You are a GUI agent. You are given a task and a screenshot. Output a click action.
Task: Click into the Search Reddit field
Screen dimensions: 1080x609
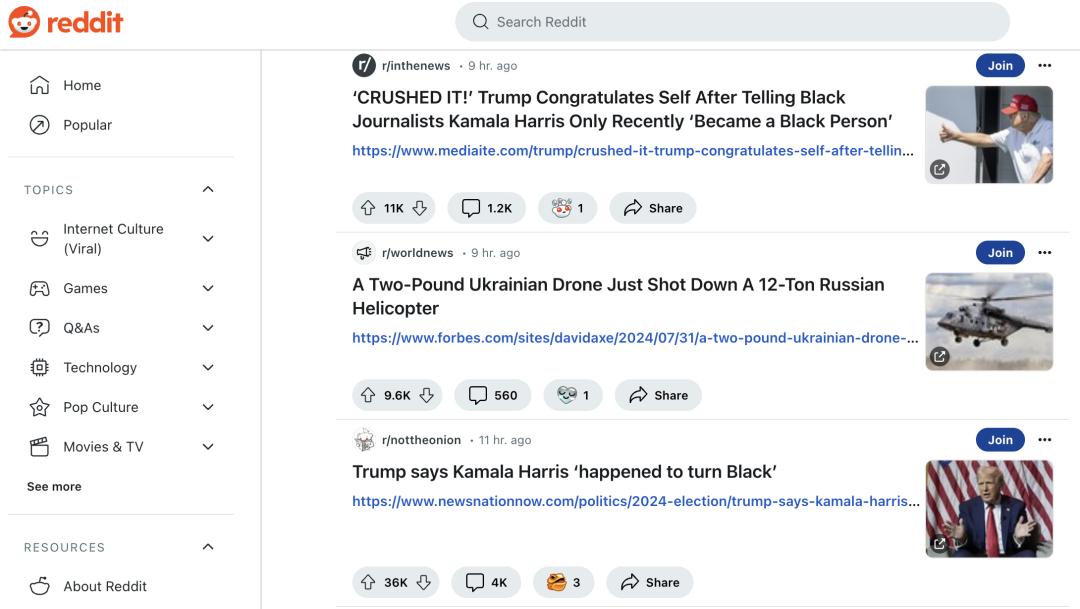click(x=732, y=22)
